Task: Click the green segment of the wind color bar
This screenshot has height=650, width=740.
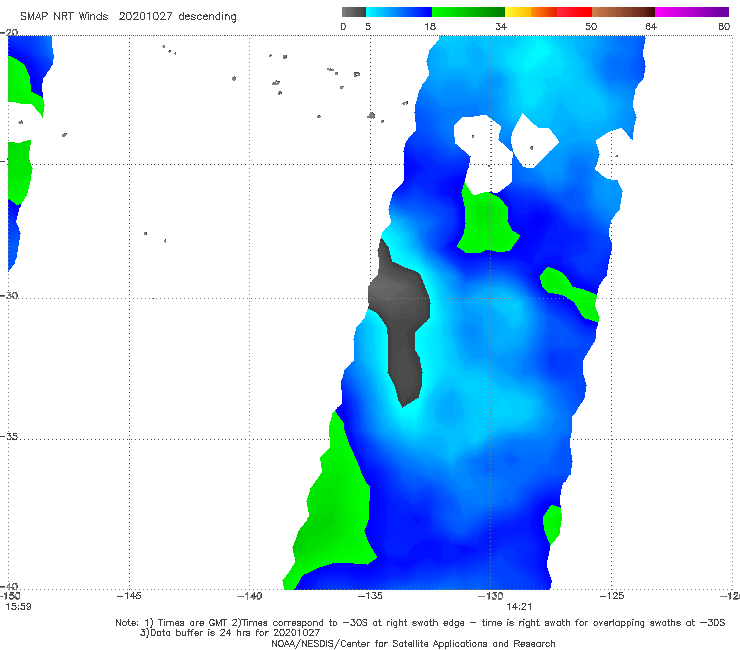Action: (x=468, y=12)
